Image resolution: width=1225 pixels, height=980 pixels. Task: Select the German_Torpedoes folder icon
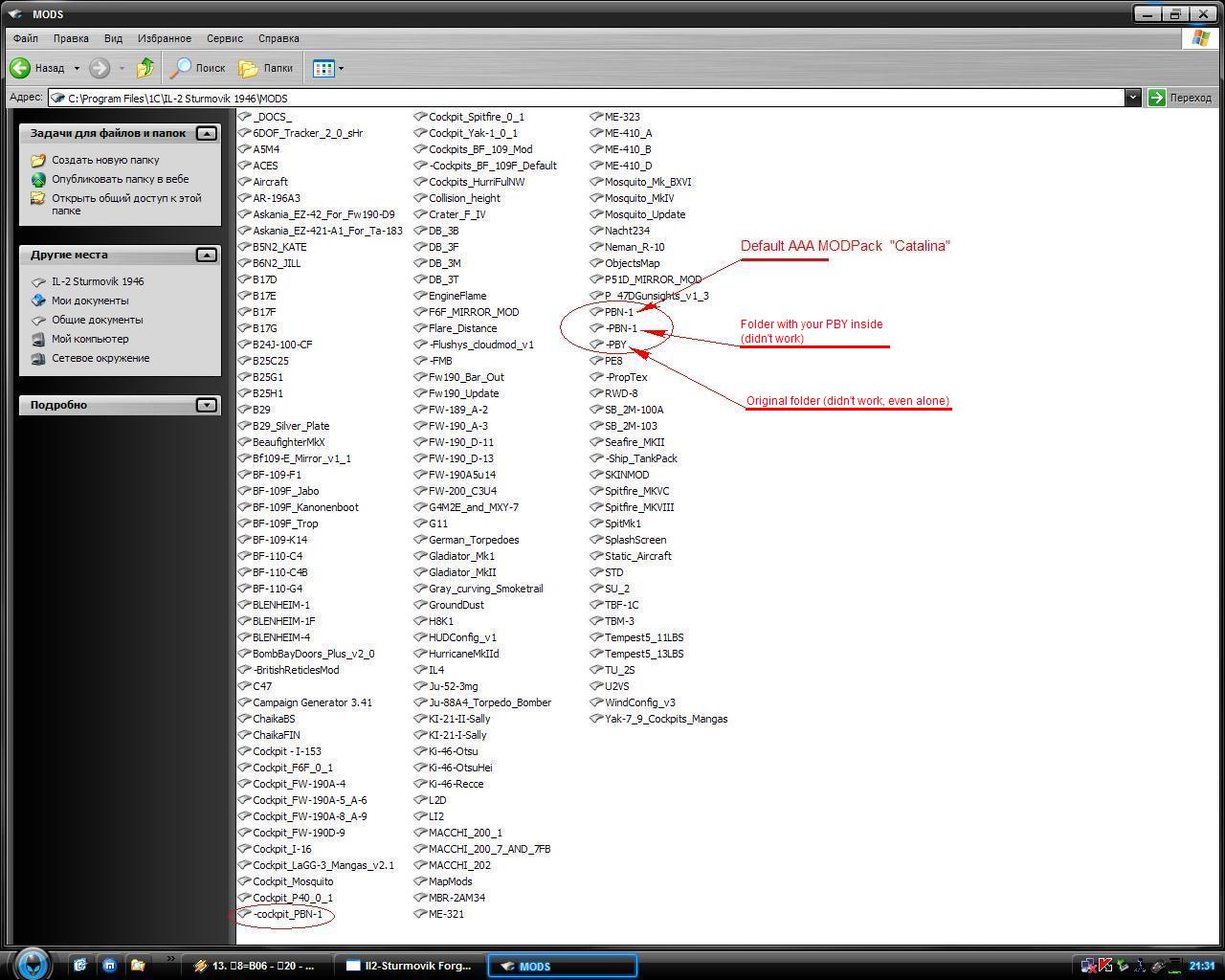coord(420,540)
